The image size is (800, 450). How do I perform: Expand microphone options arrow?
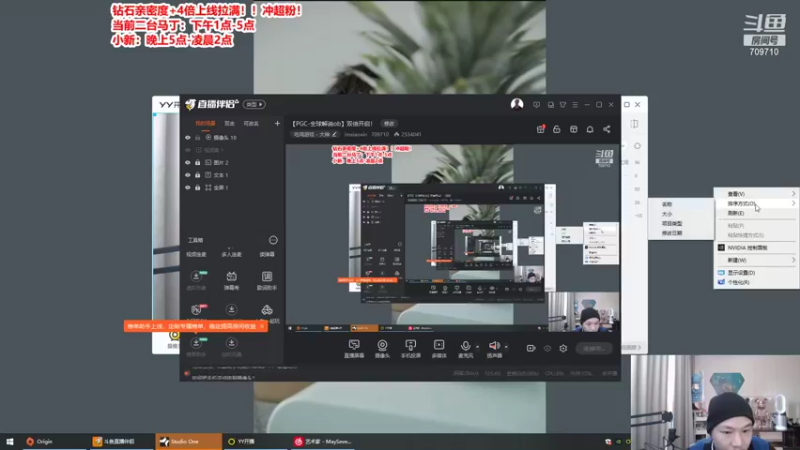pyautogui.click(x=478, y=347)
